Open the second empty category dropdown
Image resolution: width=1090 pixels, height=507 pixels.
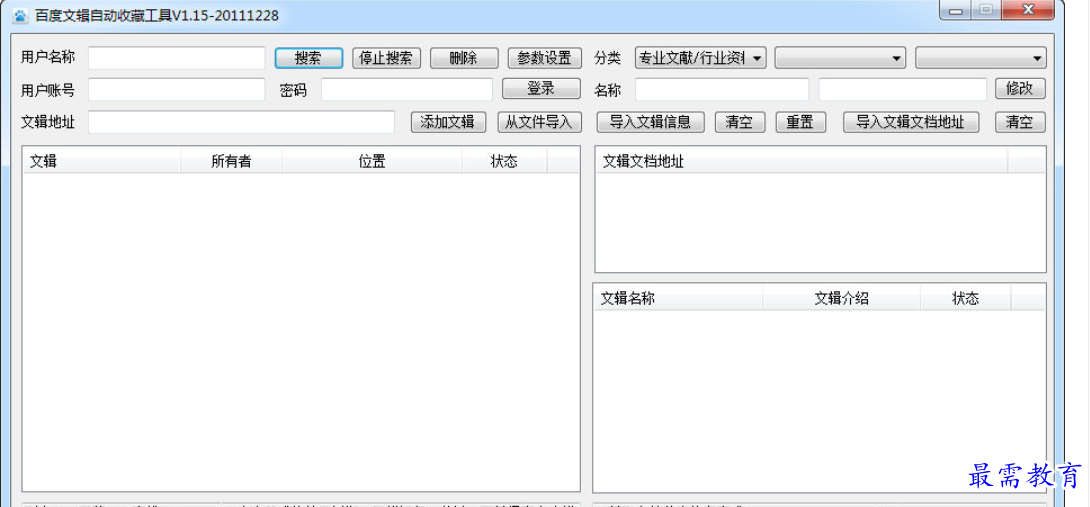(840, 58)
